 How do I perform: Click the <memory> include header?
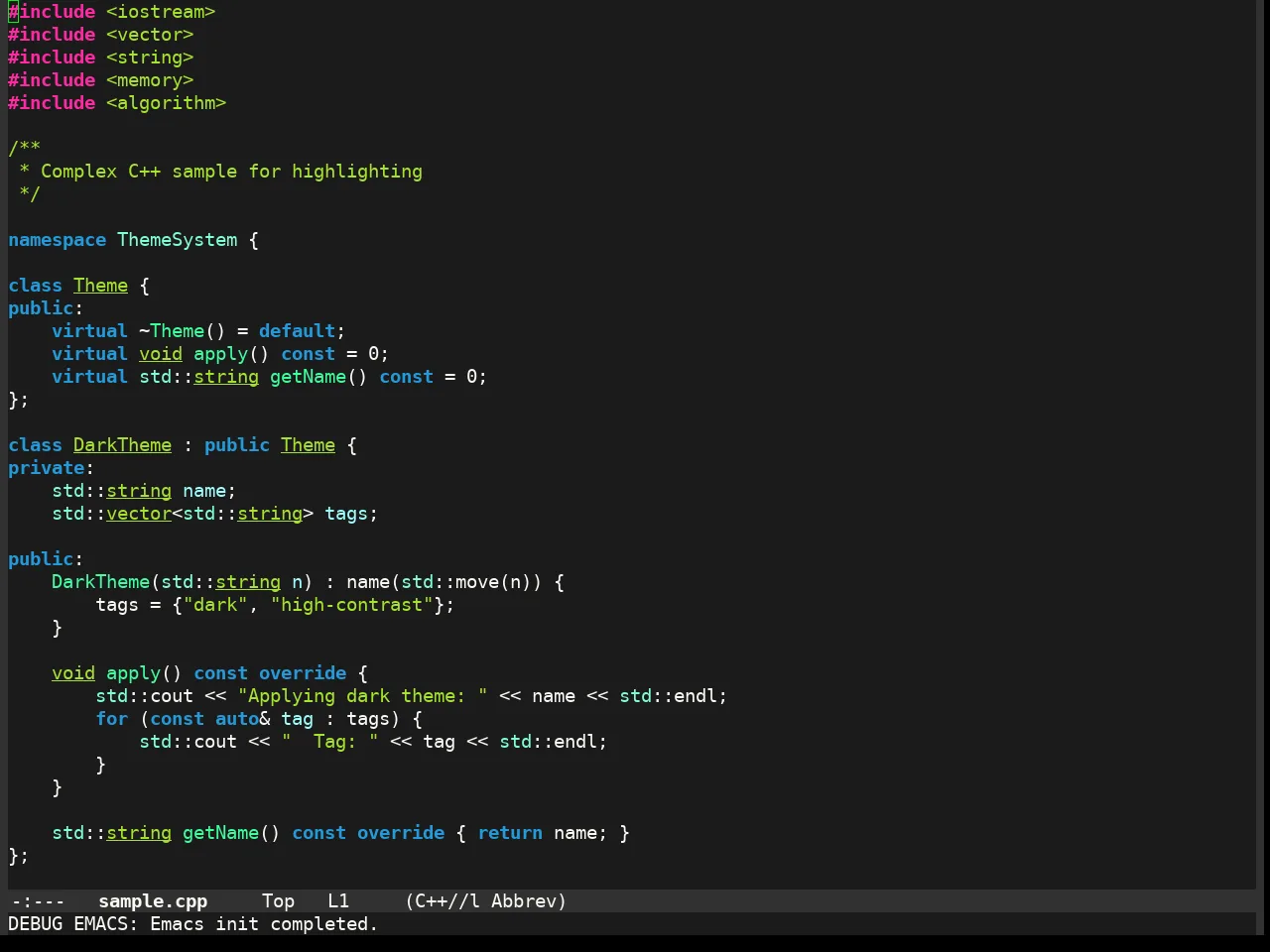(x=150, y=80)
